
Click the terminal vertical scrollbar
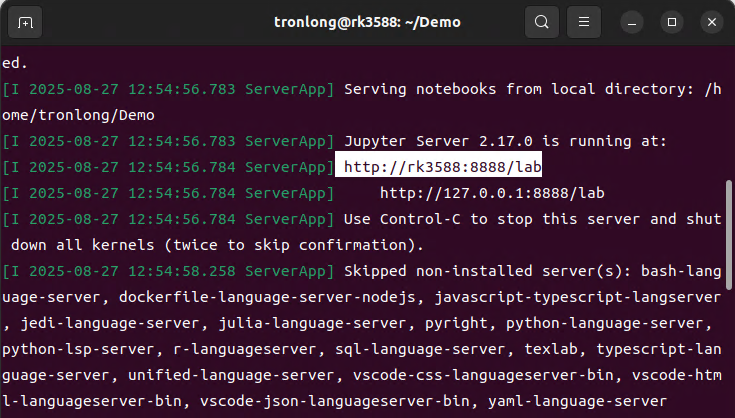click(x=728, y=235)
